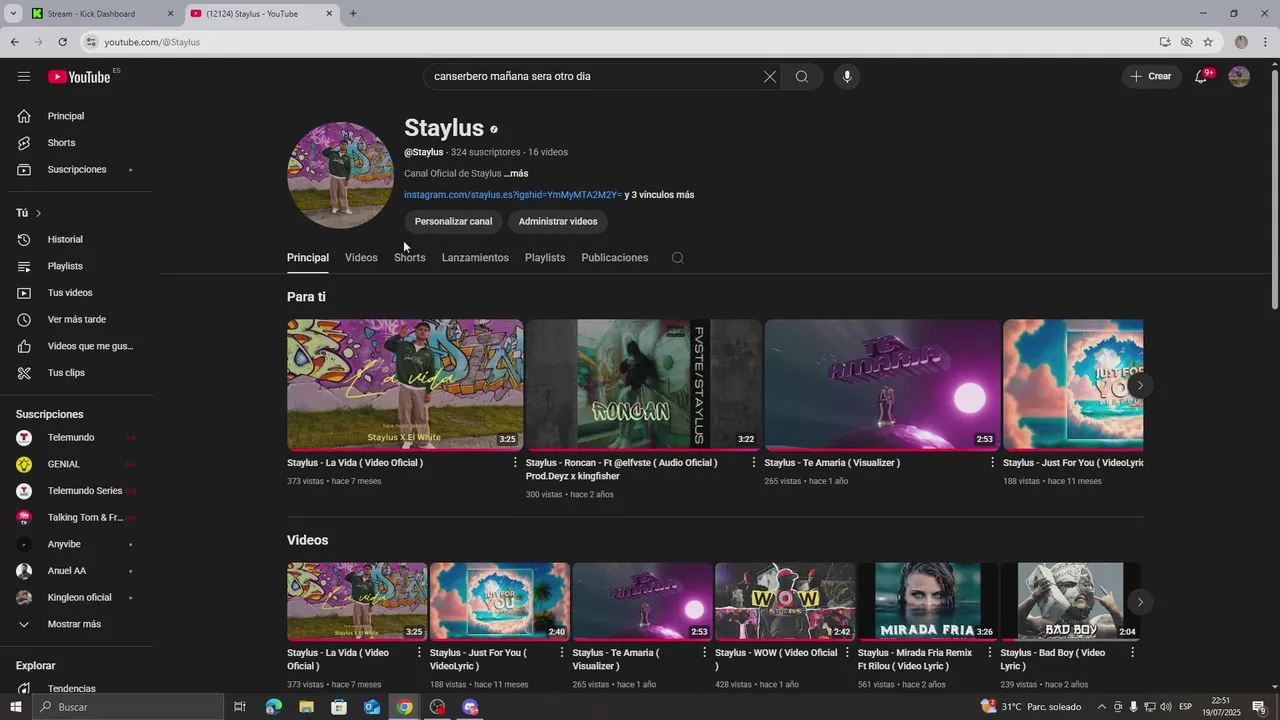Open the notifications bell
Viewport: 1280px width, 720px height.
1201,77
